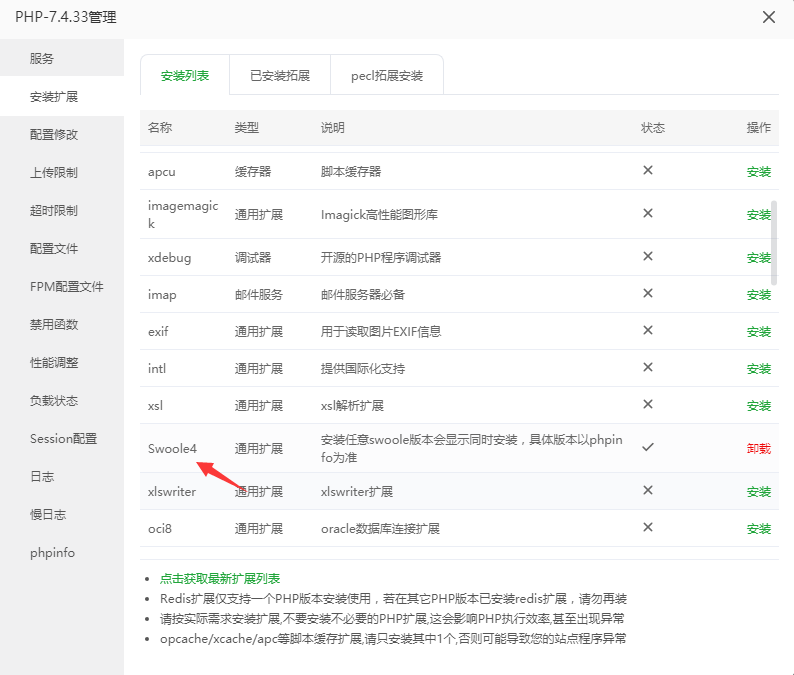Click 卸载 for the Swoole4 extension
The height and width of the screenshot is (675, 794).
tap(758, 449)
